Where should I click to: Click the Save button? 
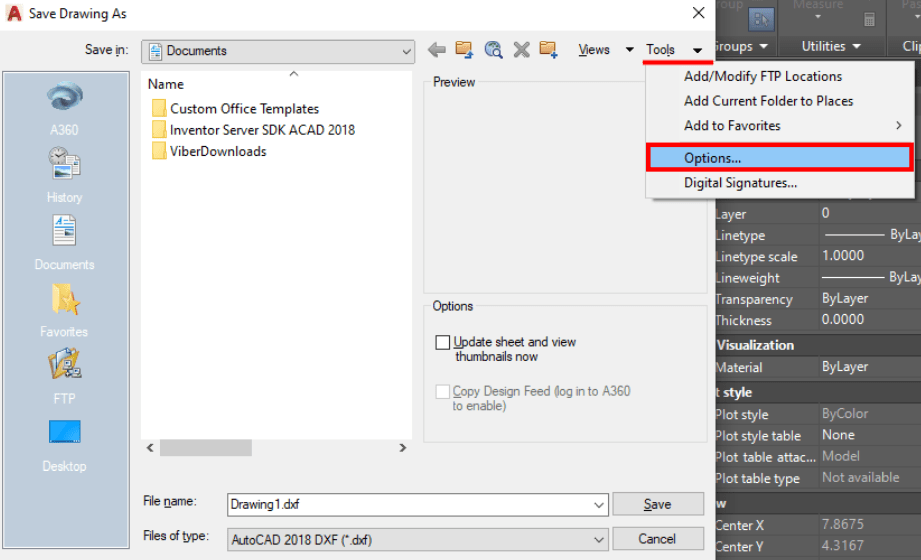coord(658,504)
